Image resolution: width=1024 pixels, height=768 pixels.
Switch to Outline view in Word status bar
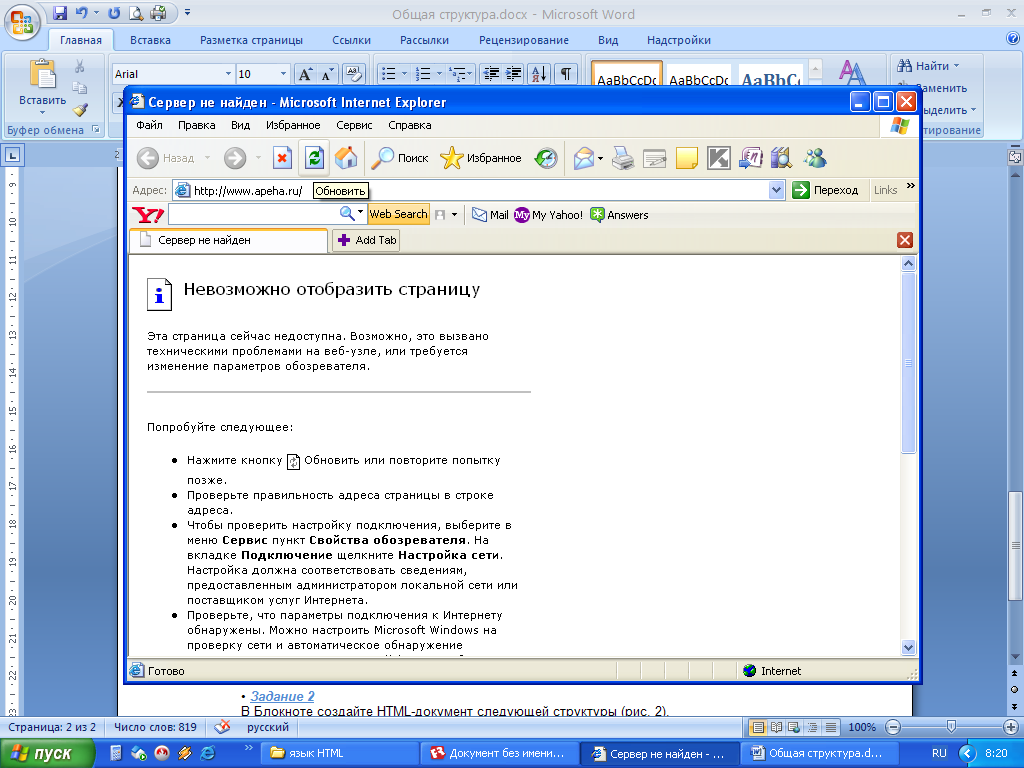[812, 727]
